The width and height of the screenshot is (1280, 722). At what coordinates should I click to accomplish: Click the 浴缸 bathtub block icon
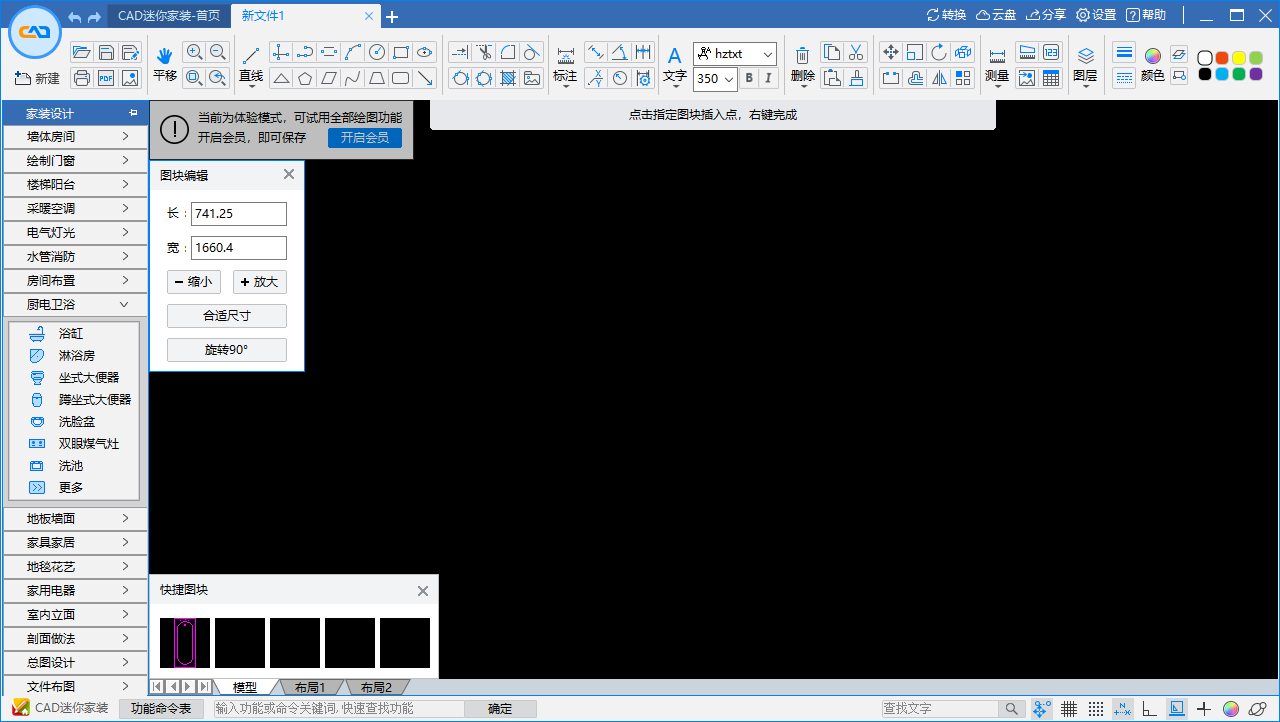point(37,333)
